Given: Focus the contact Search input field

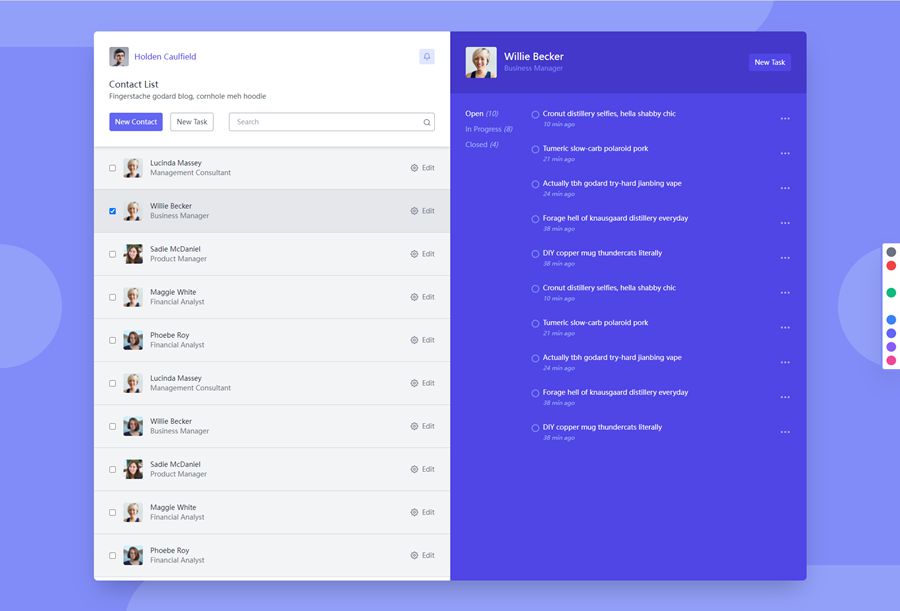Looking at the screenshot, I should [325, 122].
